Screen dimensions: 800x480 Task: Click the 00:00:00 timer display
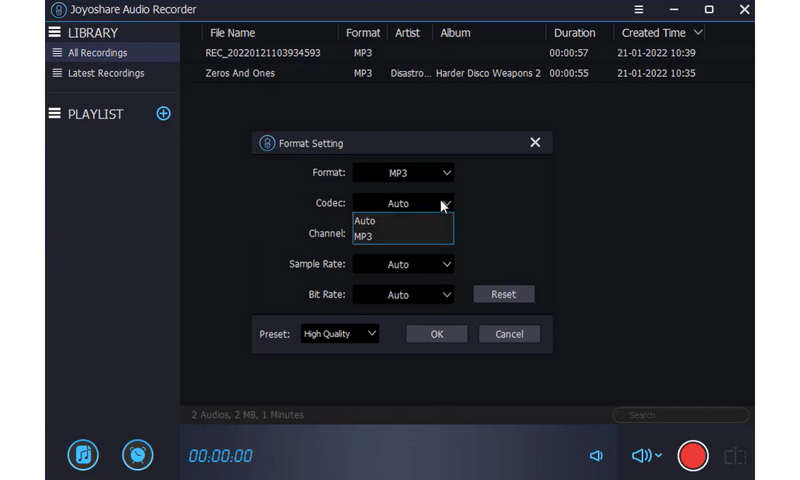pos(220,456)
